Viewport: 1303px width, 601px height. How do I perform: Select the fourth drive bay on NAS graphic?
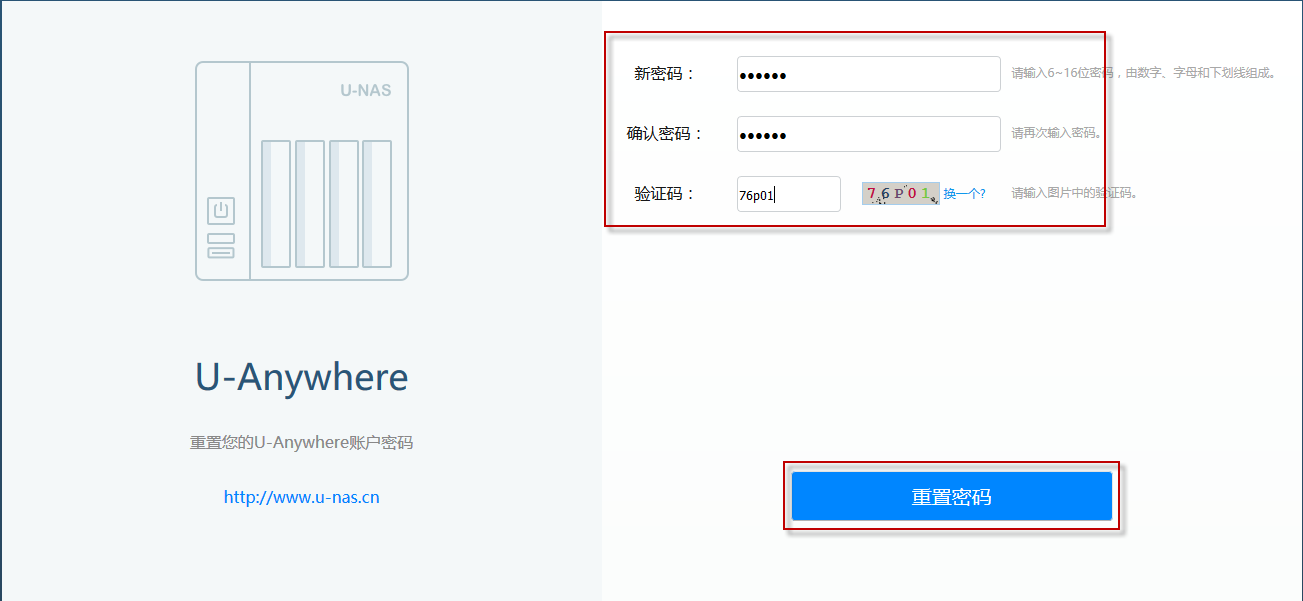pos(377,204)
